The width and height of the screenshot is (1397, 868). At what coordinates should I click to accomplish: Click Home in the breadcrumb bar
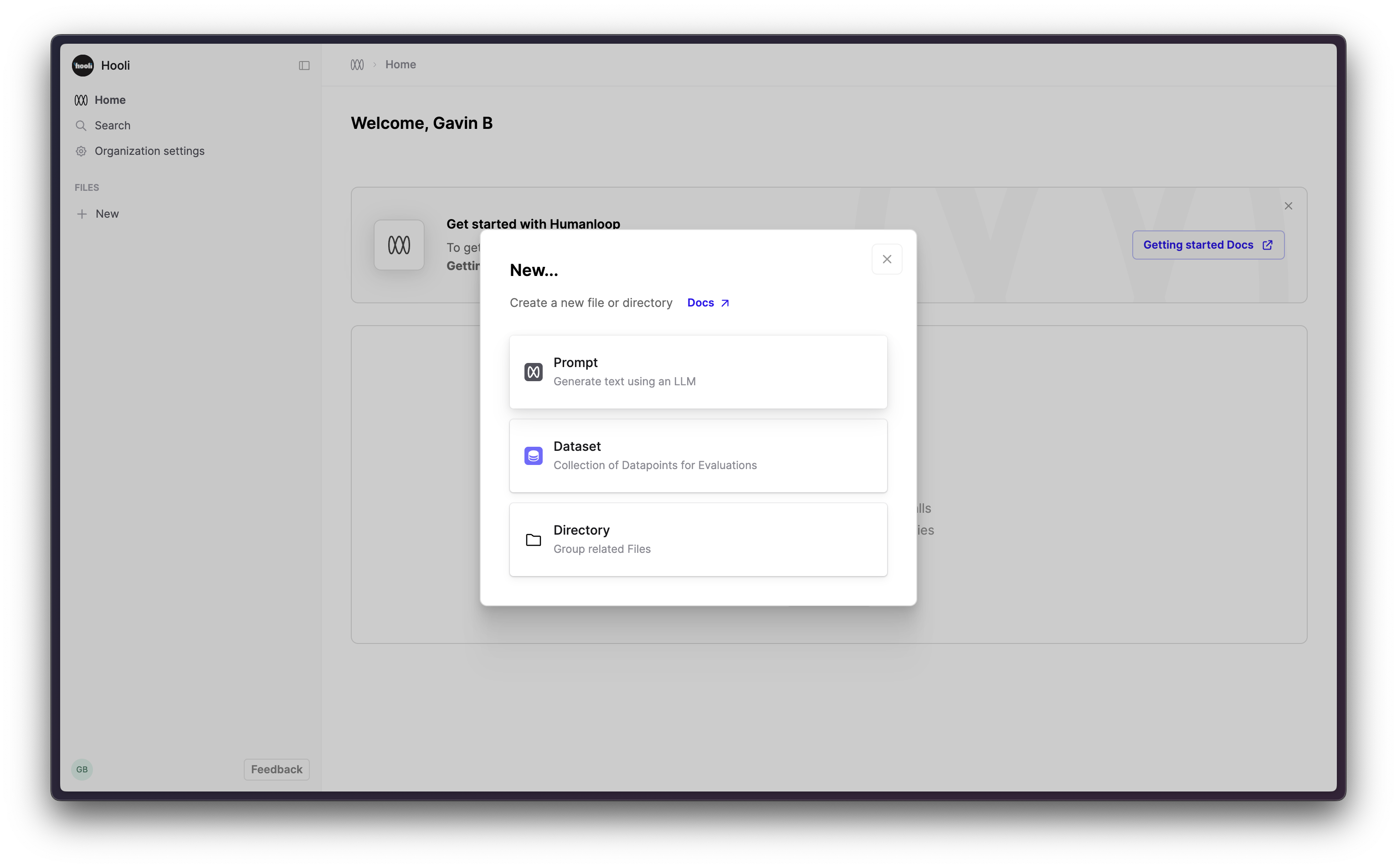(400, 64)
